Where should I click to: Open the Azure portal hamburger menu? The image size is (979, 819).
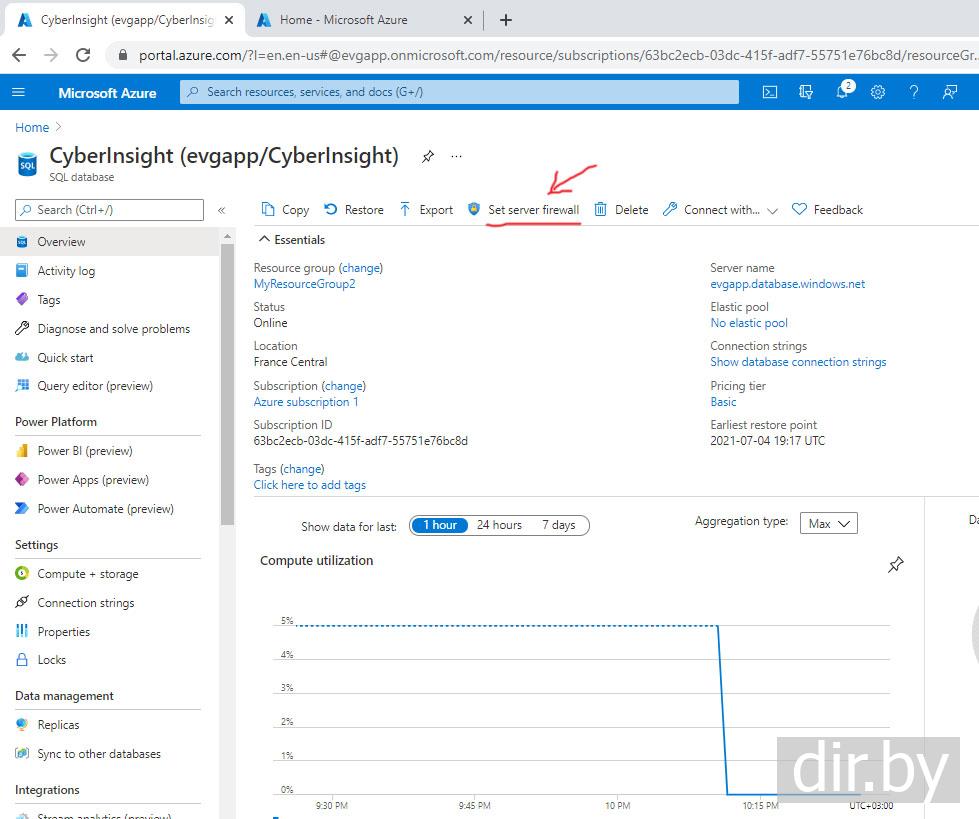[18, 92]
